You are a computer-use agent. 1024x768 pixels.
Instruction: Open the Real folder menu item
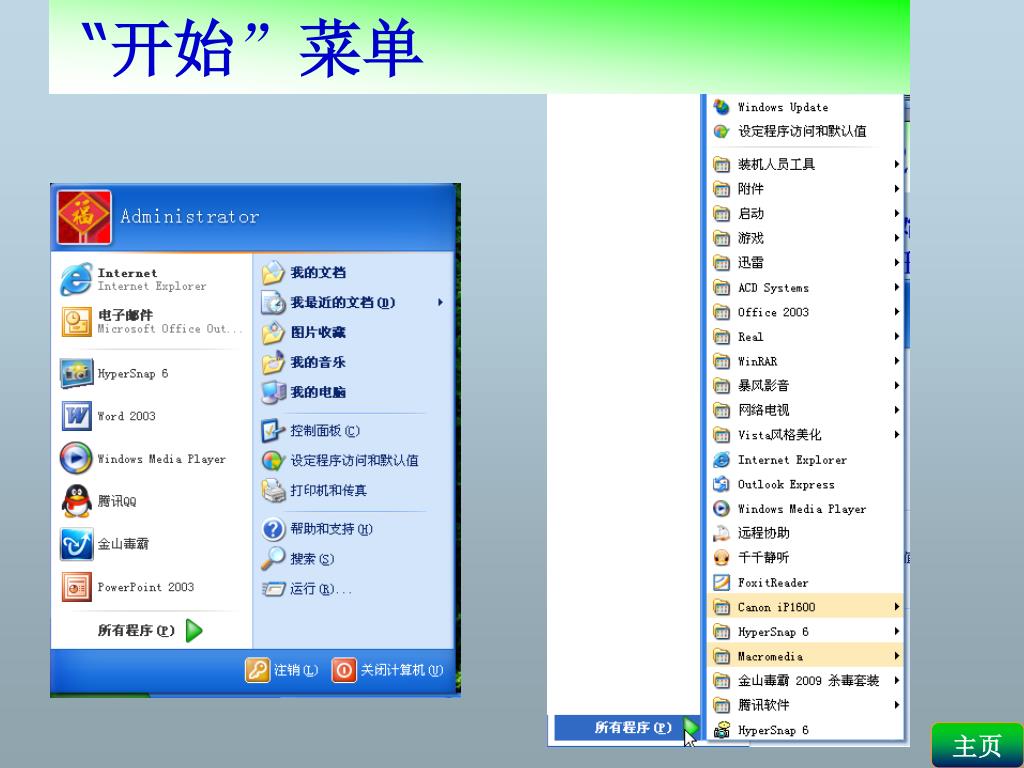pos(807,337)
